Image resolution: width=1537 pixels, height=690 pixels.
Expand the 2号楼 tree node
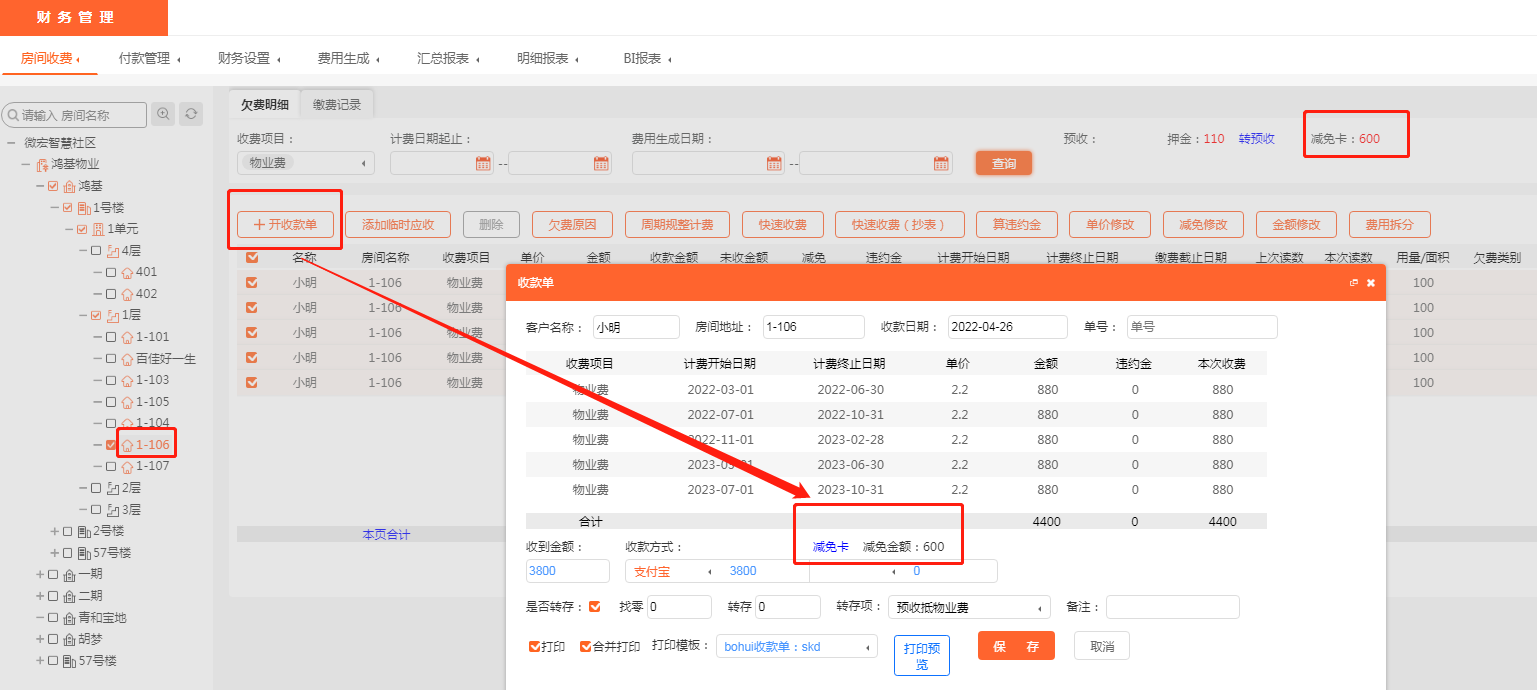tap(54, 531)
